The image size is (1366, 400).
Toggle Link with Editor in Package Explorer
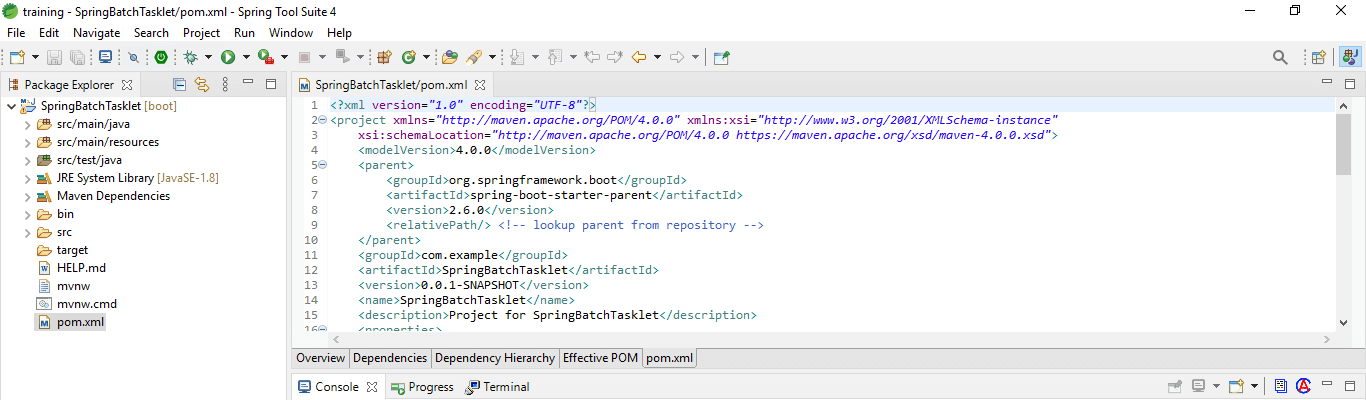202,85
